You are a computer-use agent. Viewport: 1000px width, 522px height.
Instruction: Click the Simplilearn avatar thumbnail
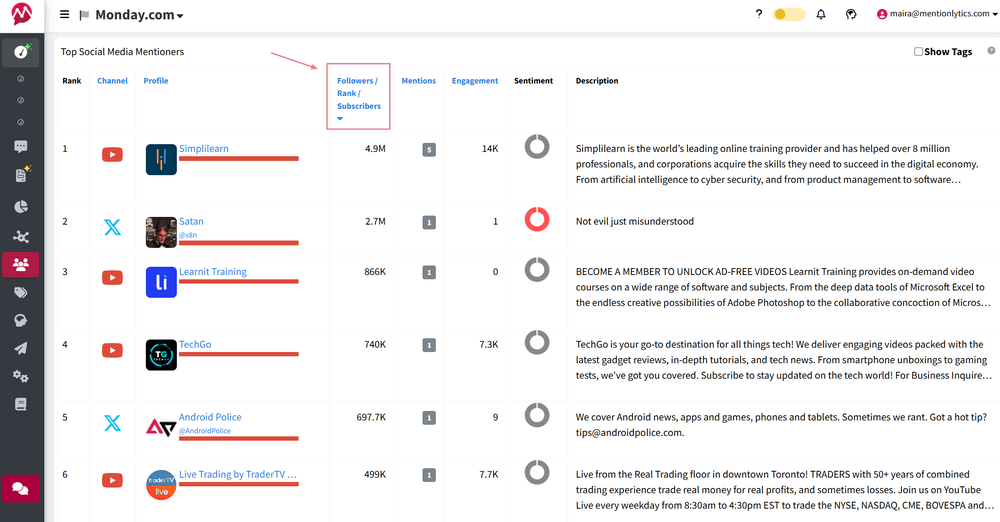(161, 160)
